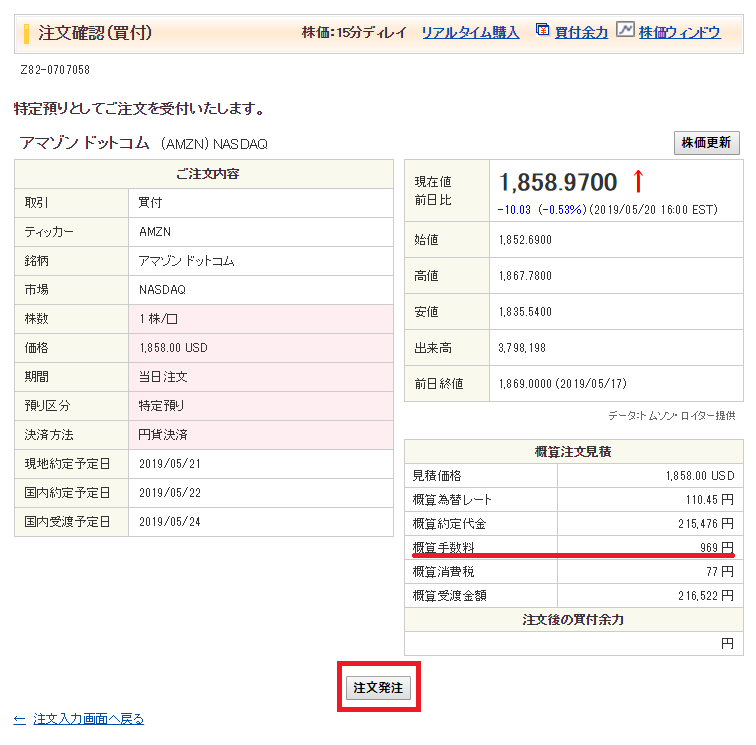Click the left arrow before 注文入力画面へ戻る

[x=20, y=719]
